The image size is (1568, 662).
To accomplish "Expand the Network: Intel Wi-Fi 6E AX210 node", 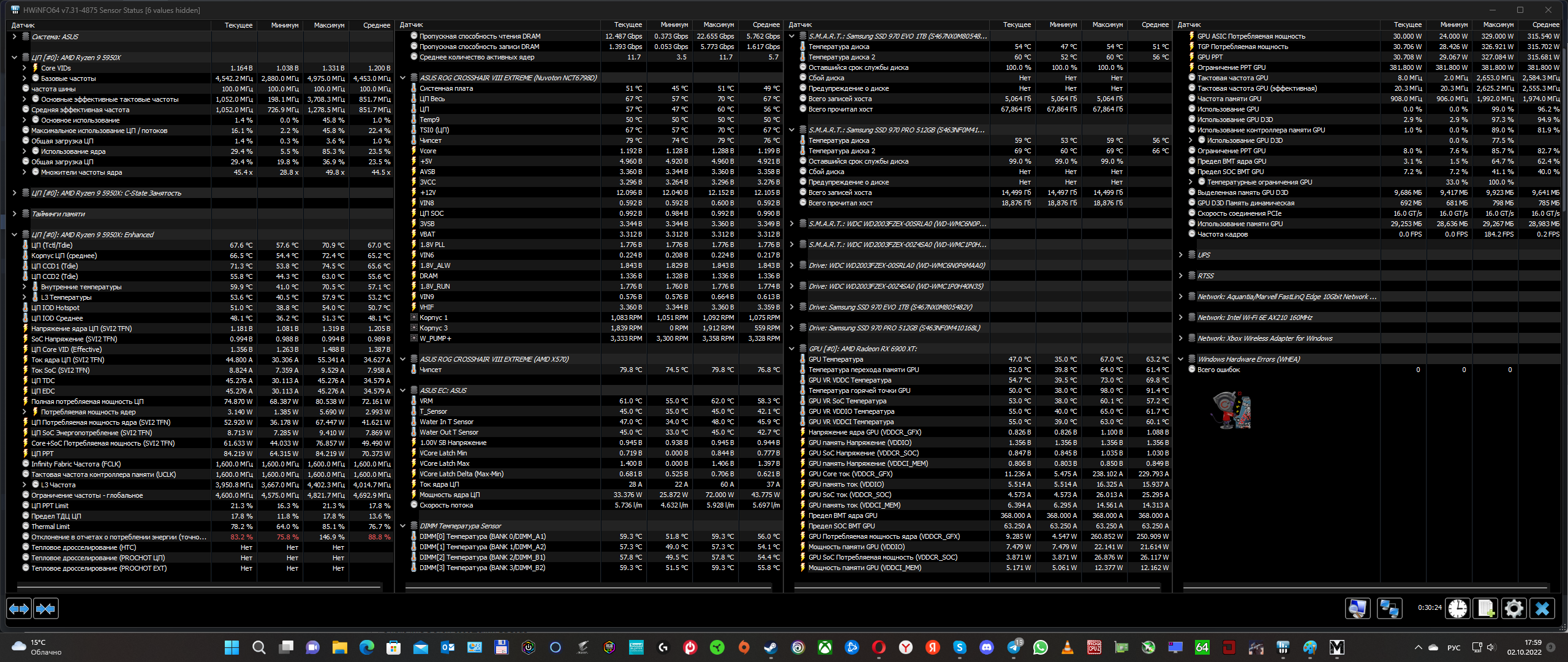I will (x=1180, y=318).
